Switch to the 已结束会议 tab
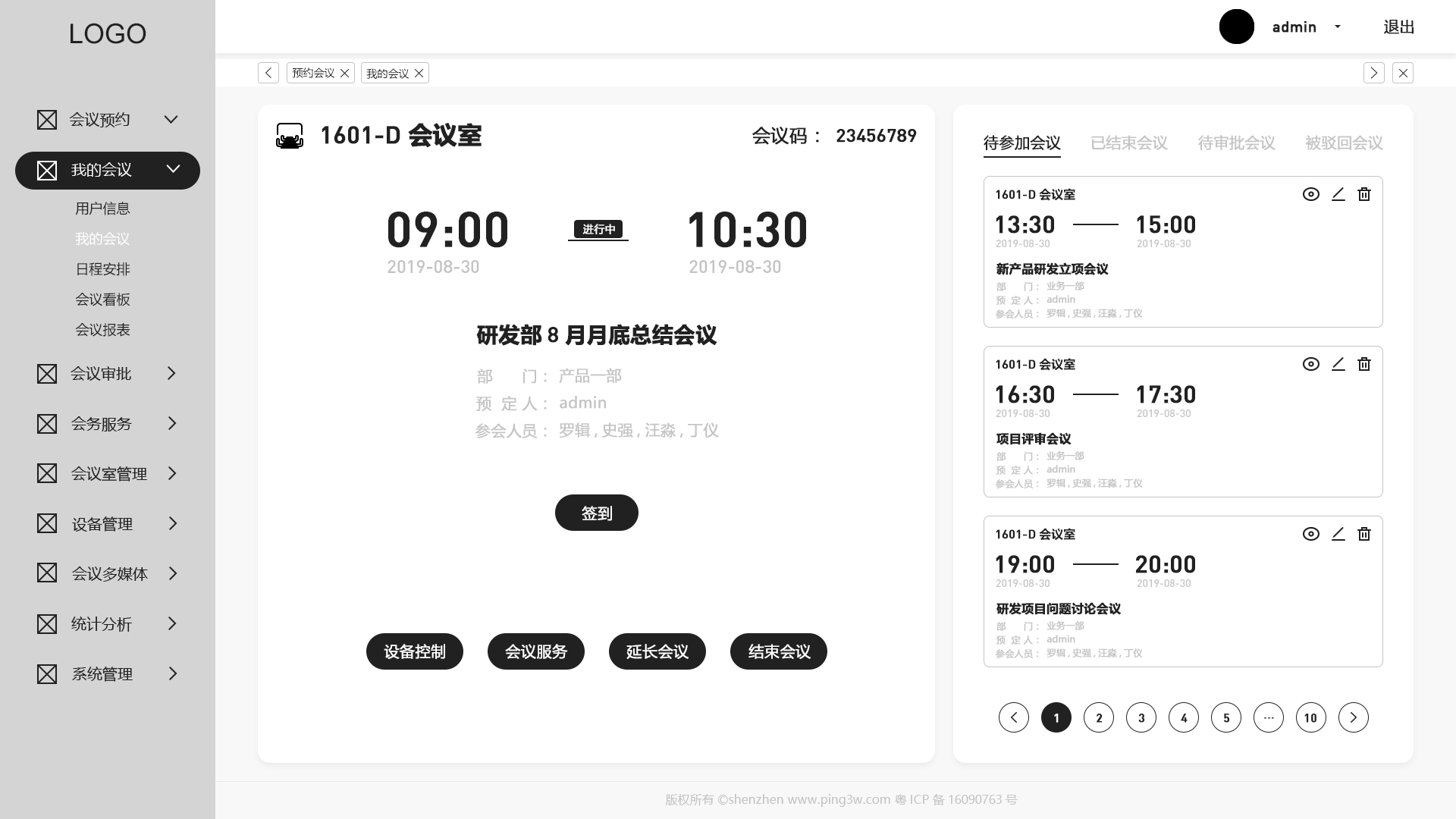1456x819 pixels. [x=1129, y=143]
